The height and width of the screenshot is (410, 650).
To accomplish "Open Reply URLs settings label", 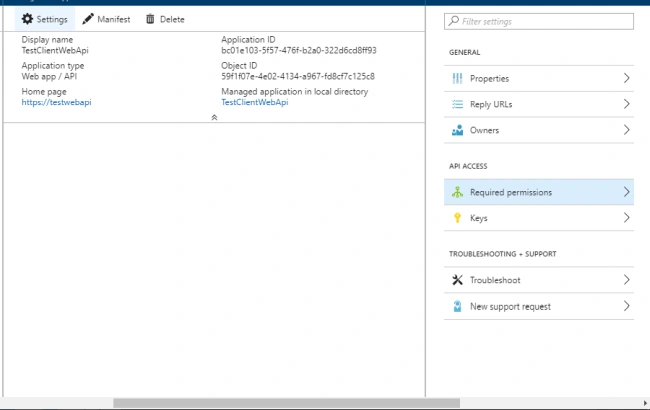I will (x=491, y=104).
